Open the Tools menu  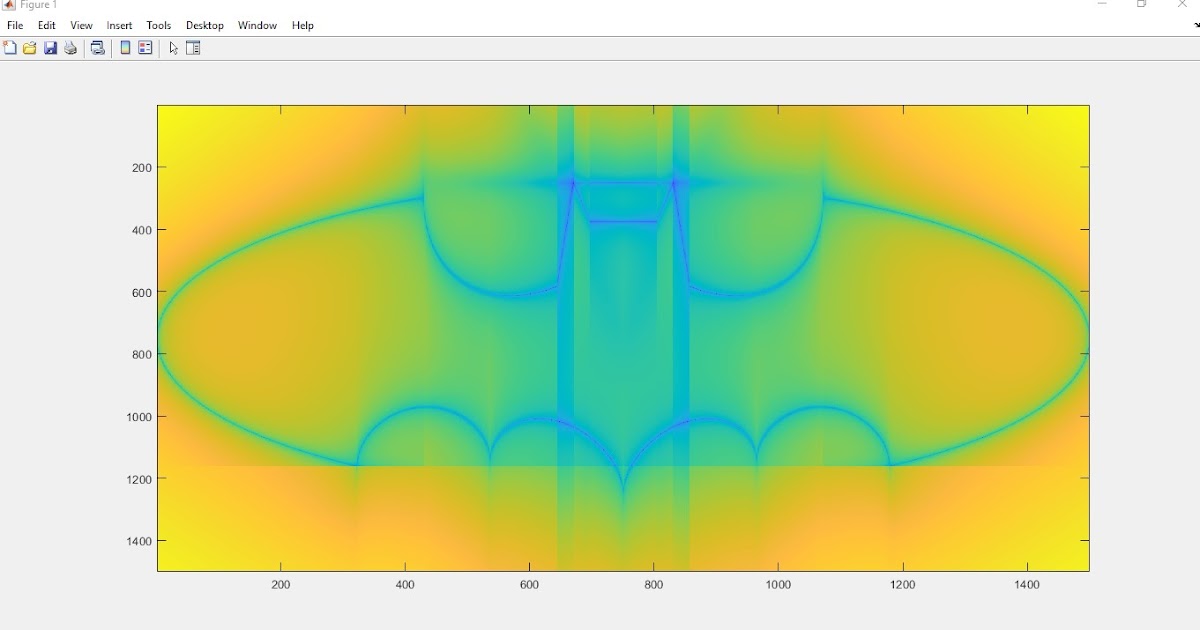click(158, 25)
